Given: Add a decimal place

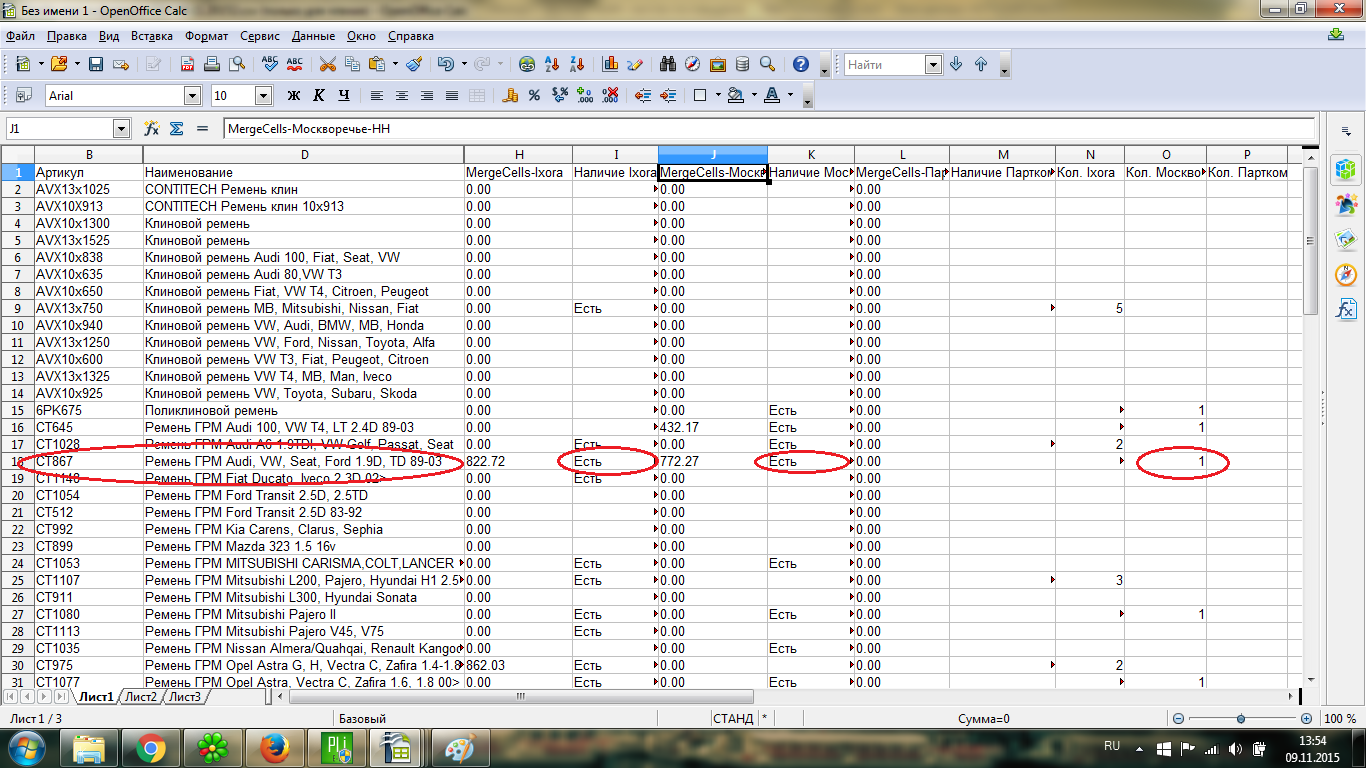Looking at the screenshot, I should point(585,95).
